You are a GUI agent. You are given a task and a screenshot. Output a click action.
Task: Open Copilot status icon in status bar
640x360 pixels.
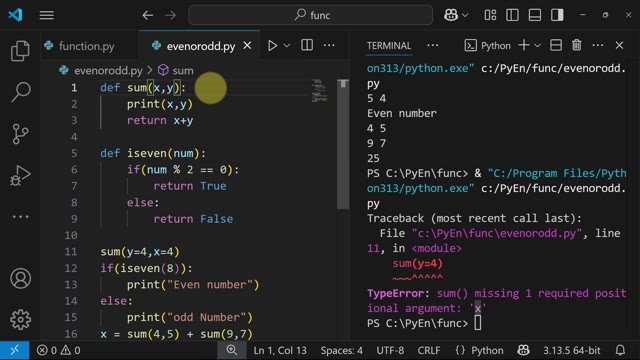[523, 350]
